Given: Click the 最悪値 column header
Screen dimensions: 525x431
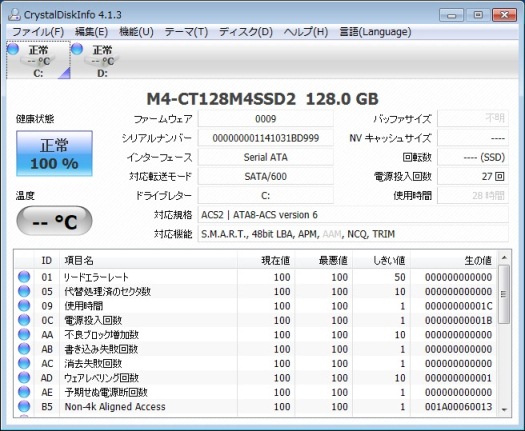Looking at the screenshot, I should click(324, 260).
